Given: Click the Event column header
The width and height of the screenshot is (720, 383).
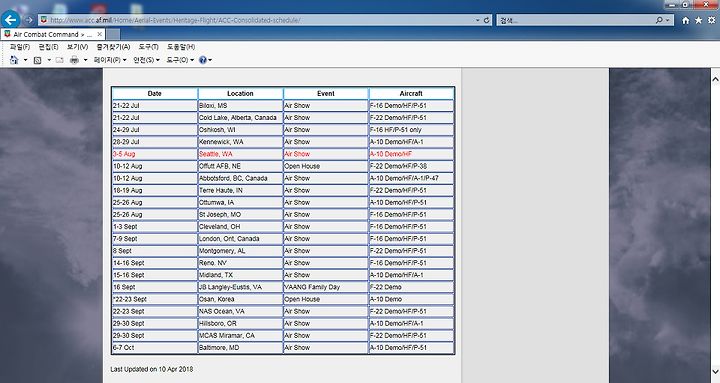Looking at the screenshot, I should click(326, 93).
